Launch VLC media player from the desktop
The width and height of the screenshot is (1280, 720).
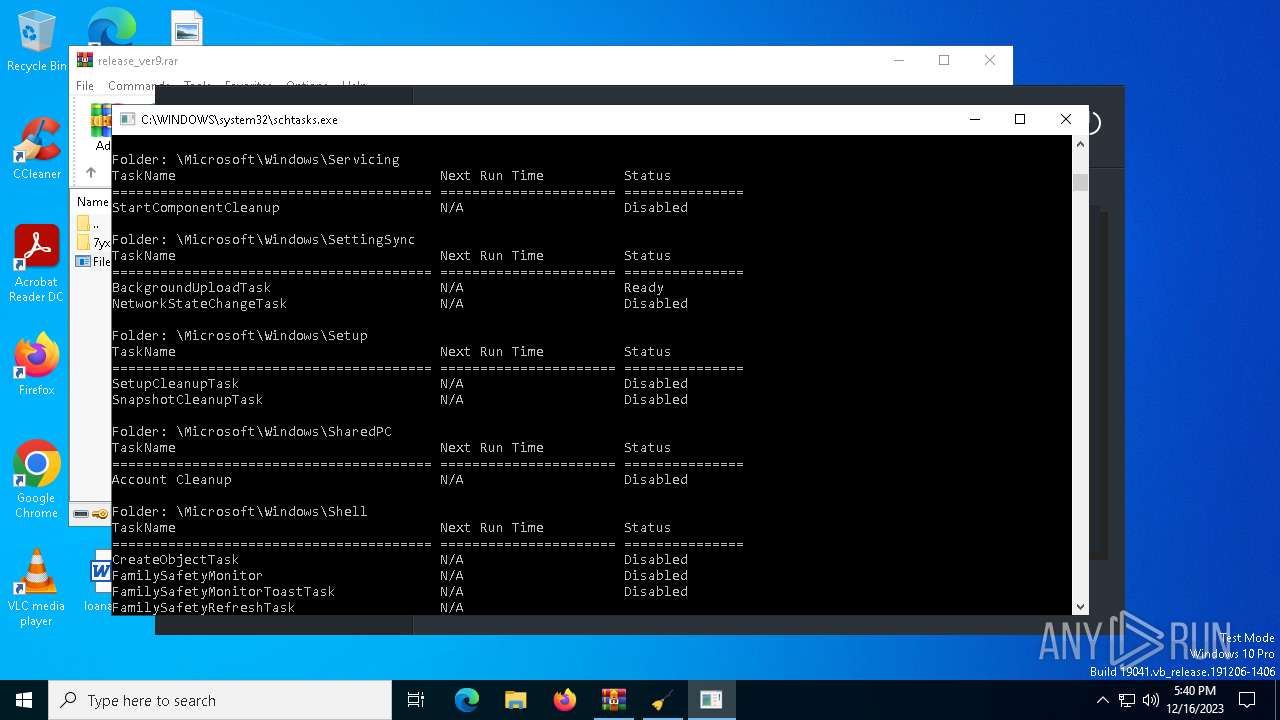[x=36, y=587]
